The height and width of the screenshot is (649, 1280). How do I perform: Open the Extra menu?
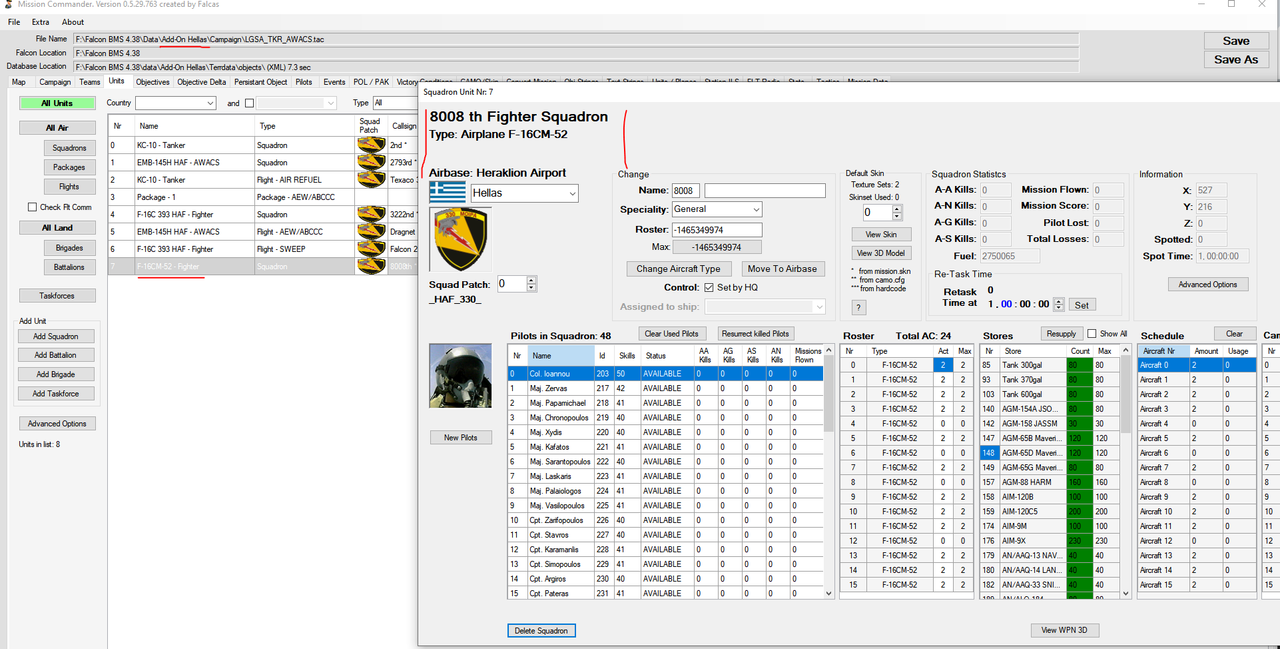coord(40,22)
